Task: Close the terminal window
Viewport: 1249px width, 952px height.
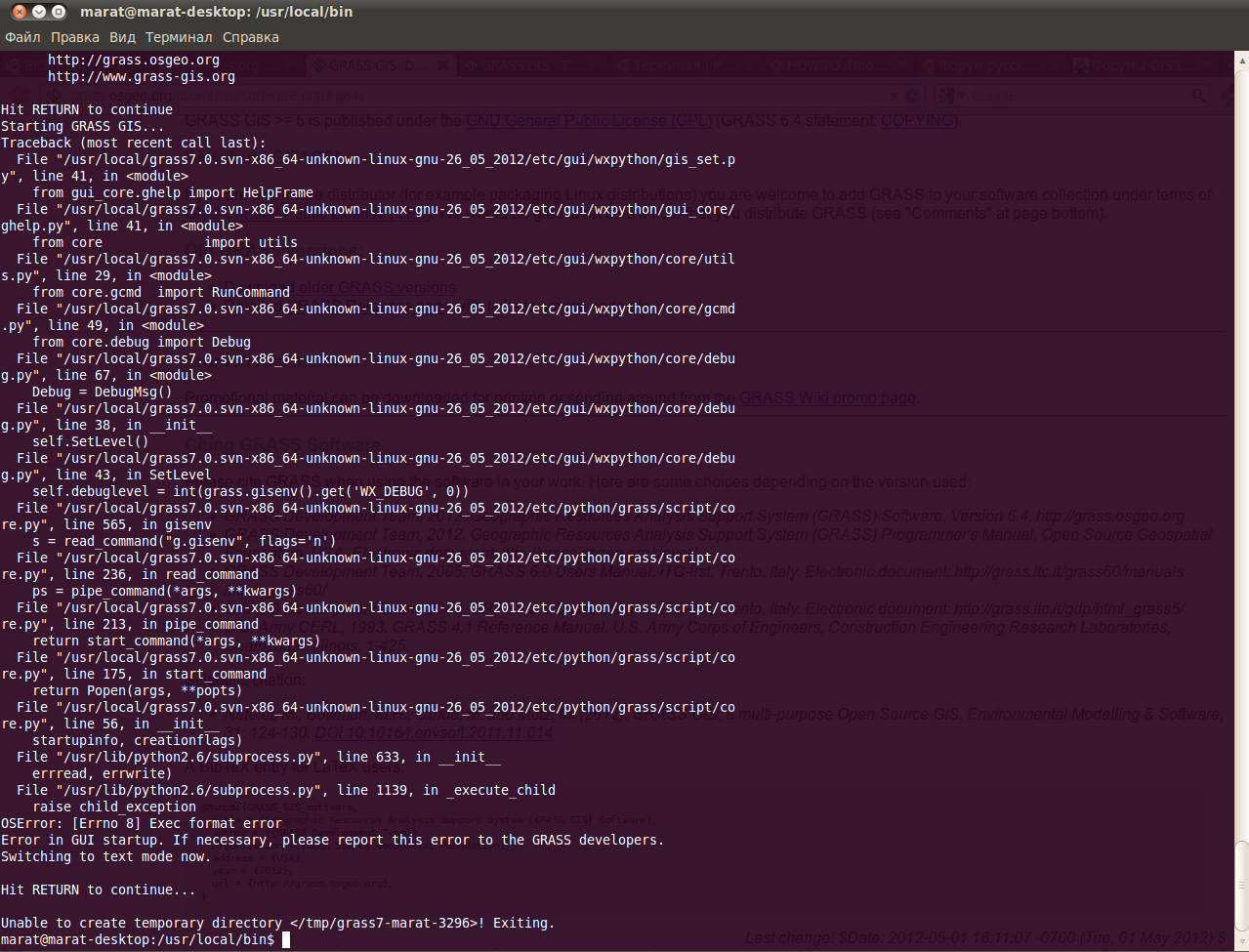Action: (20, 12)
